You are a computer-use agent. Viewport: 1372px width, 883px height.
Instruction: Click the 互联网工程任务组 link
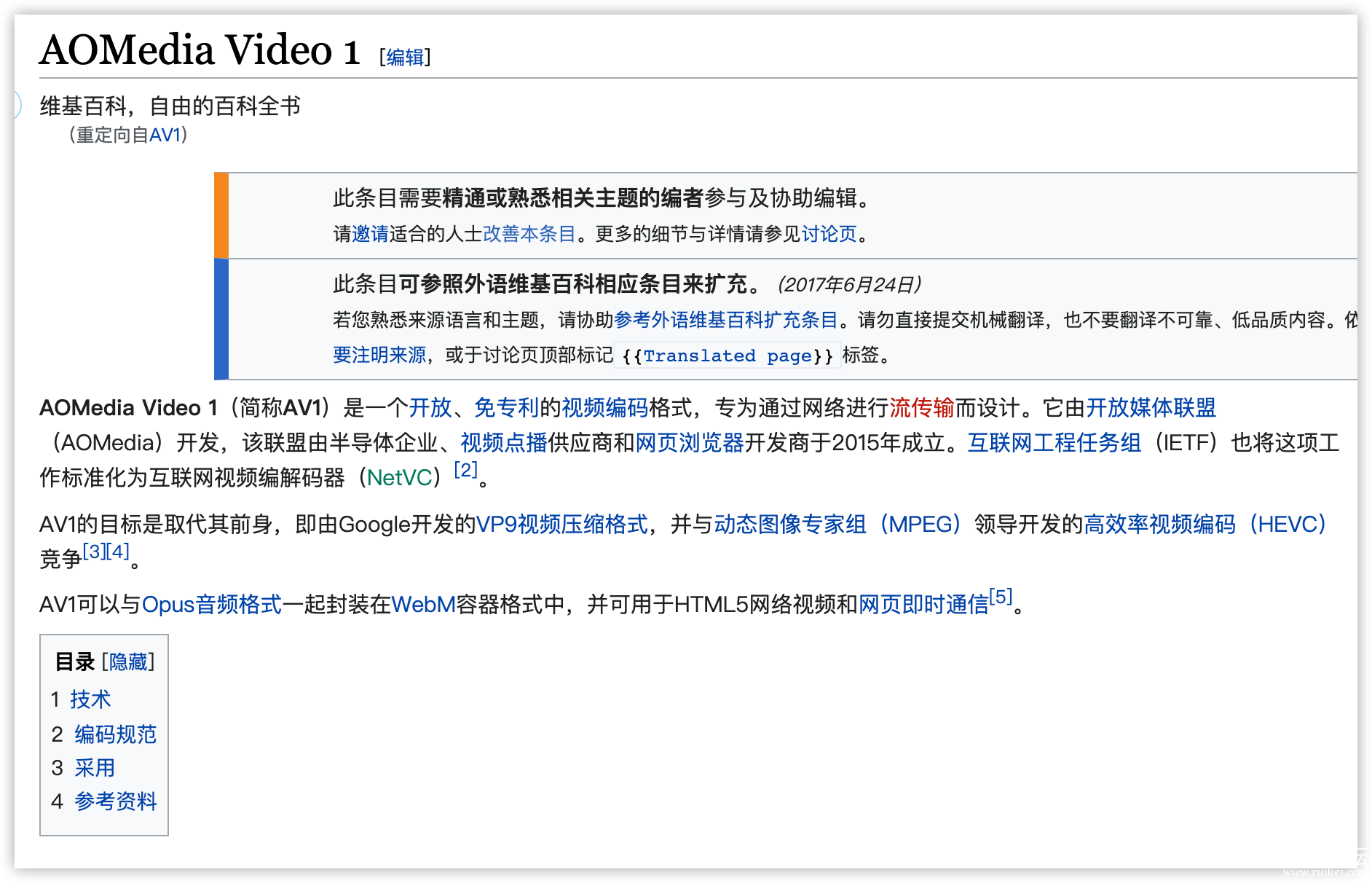coord(1054,442)
